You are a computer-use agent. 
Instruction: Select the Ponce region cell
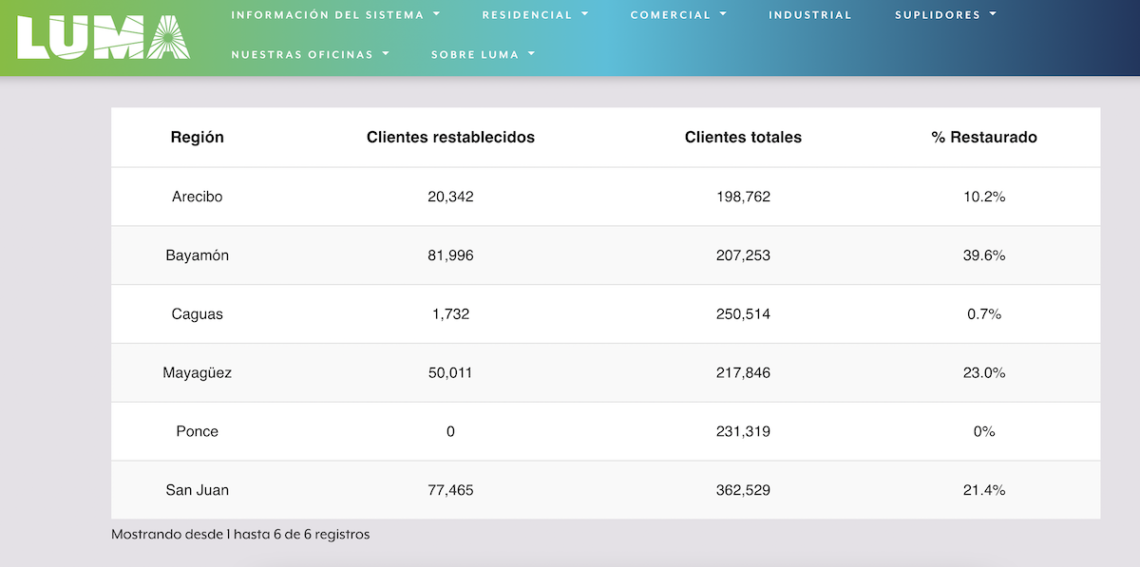pyautogui.click(x=197, y=431)
